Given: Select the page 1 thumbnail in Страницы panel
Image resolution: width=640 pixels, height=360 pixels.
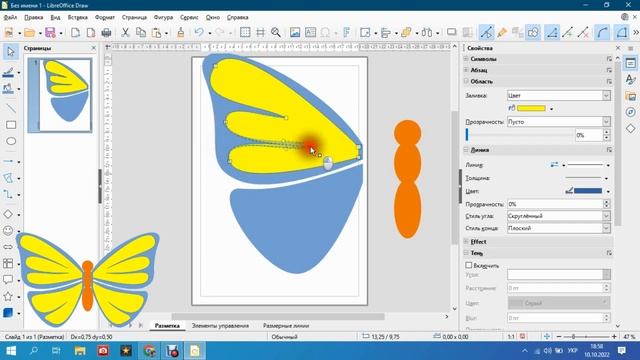Looking at the screenshot, I should tap(60, 95).
